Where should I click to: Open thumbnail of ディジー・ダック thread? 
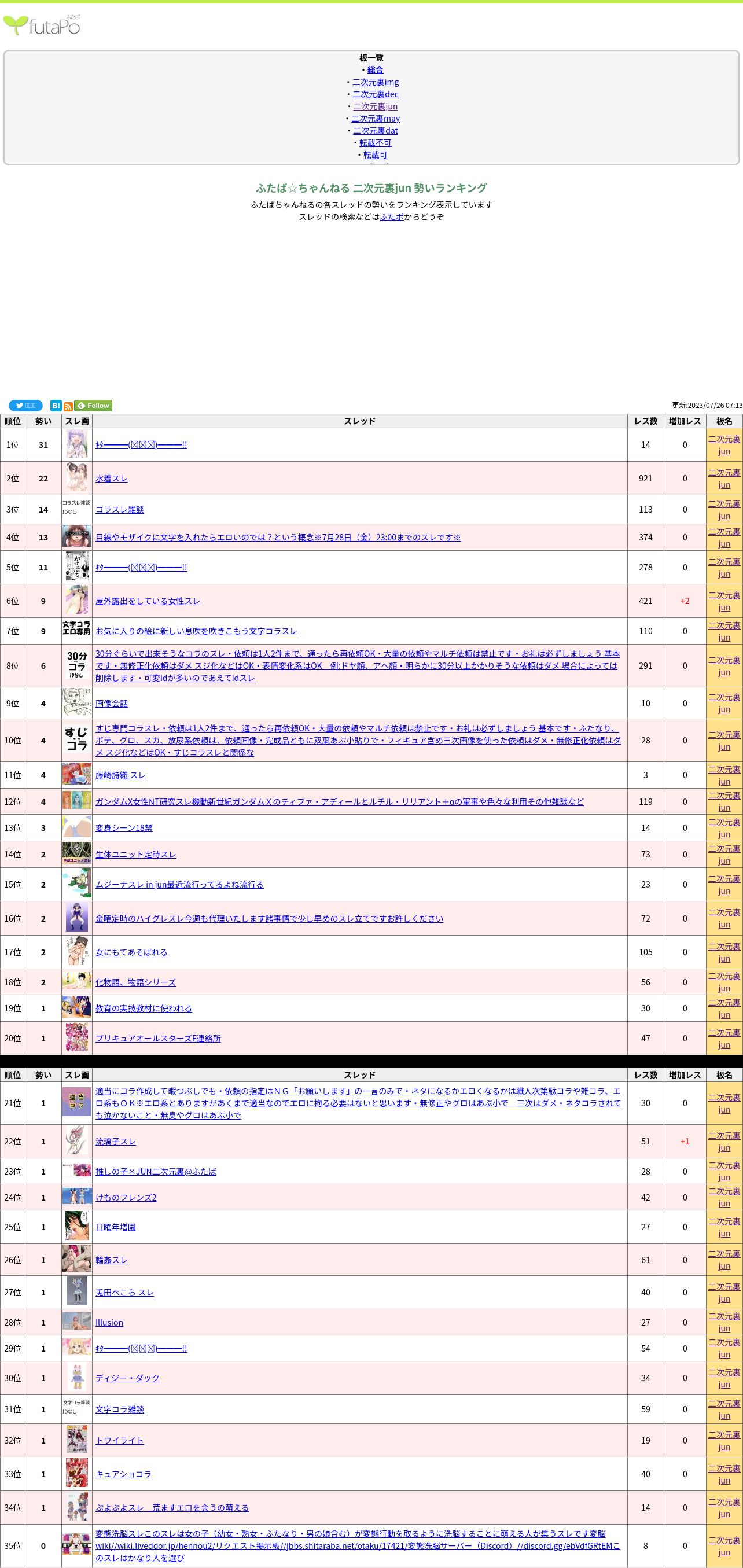(x=77, y=1378)
